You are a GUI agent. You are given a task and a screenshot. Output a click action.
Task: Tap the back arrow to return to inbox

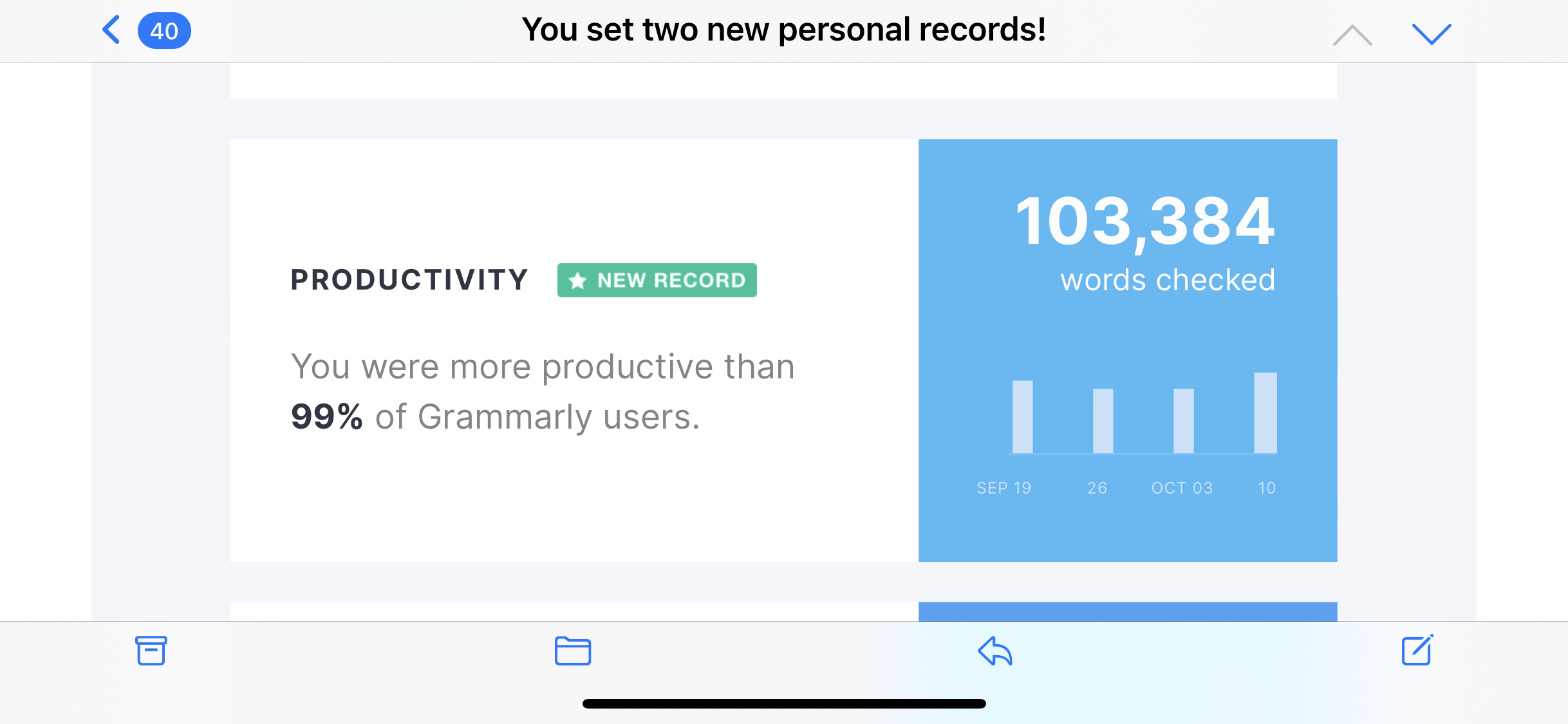111,30
